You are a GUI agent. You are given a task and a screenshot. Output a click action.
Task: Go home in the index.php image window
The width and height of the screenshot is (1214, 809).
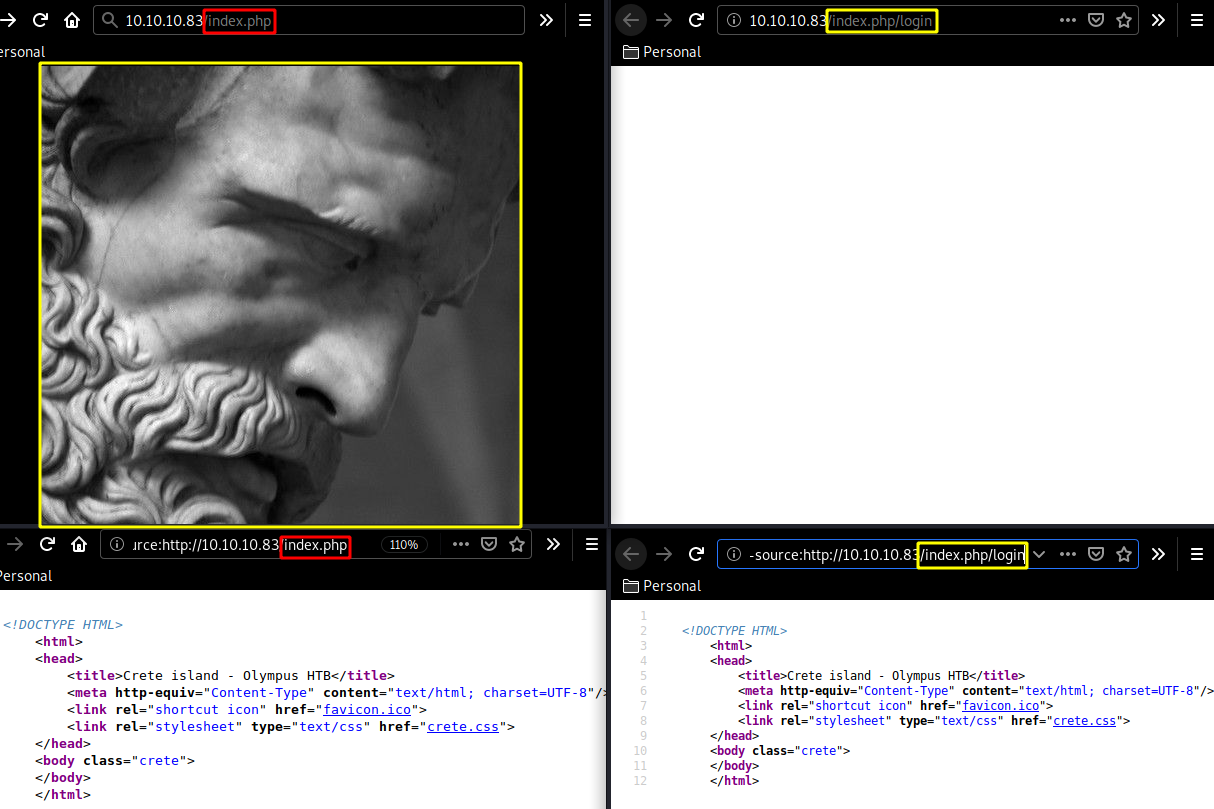point(72,20)
